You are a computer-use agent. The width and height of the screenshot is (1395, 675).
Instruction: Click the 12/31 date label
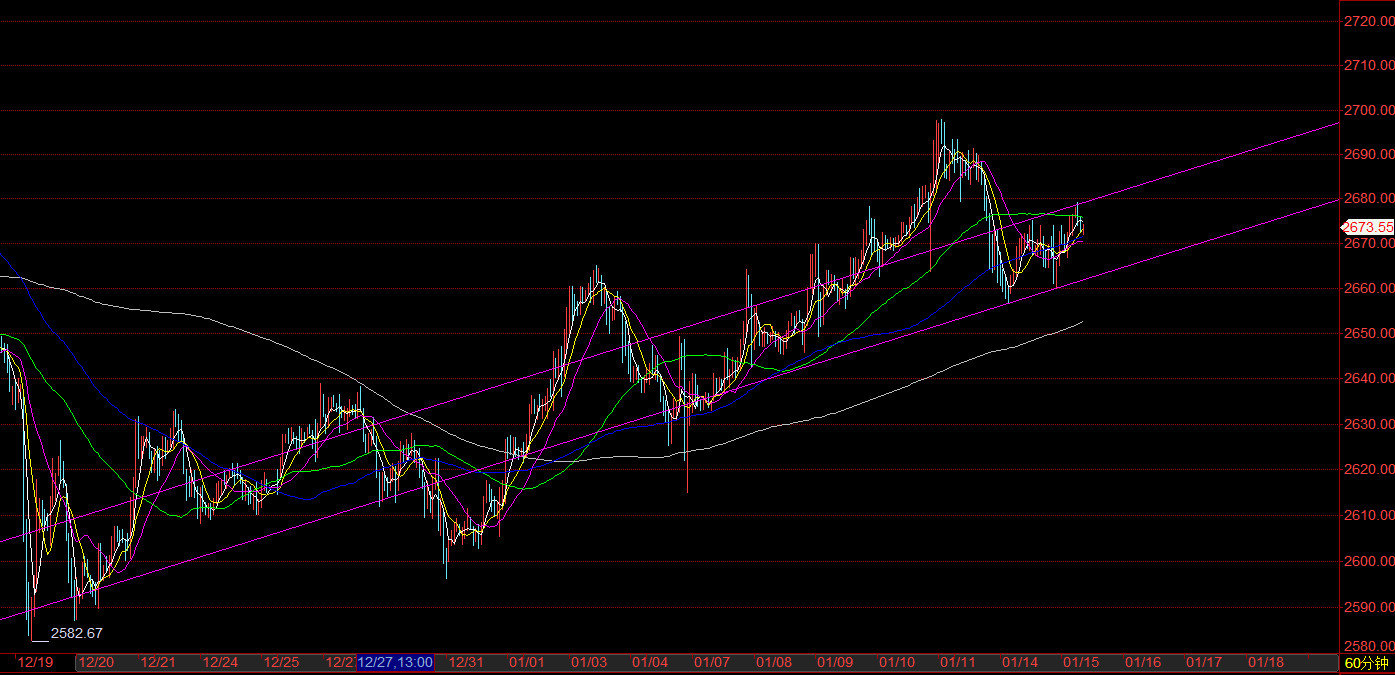point(466,662)
